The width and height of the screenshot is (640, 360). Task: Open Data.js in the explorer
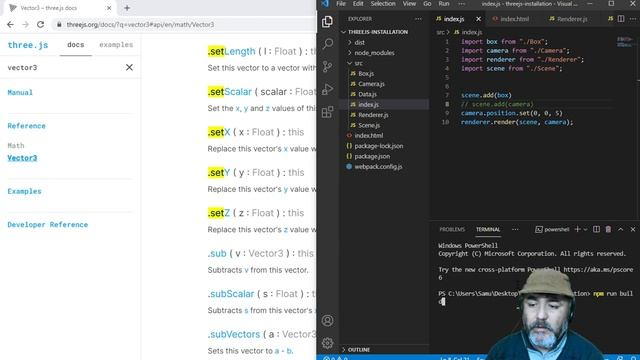(x=367, y=94)
